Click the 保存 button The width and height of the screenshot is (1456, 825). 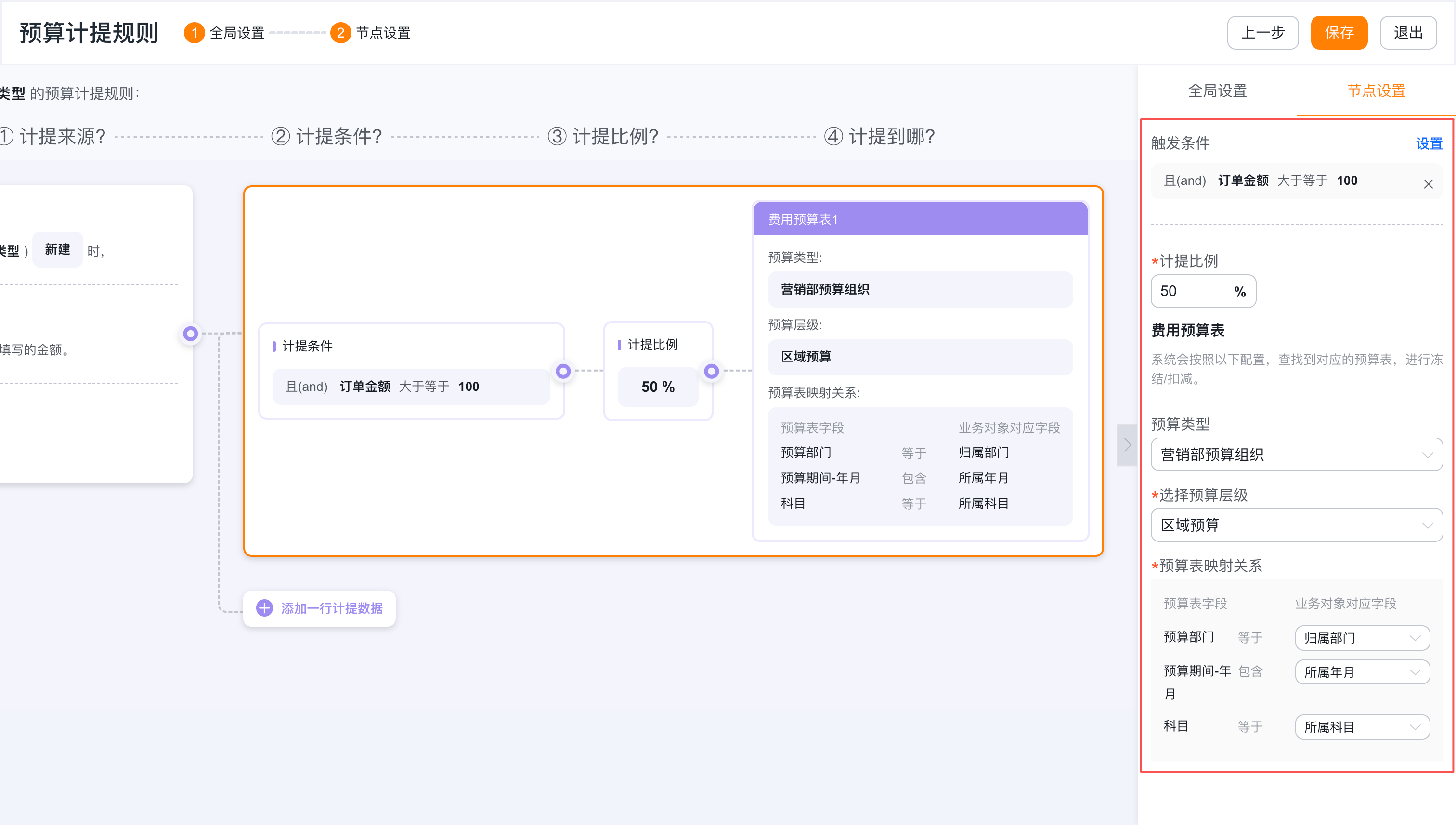click(1339, 33)
